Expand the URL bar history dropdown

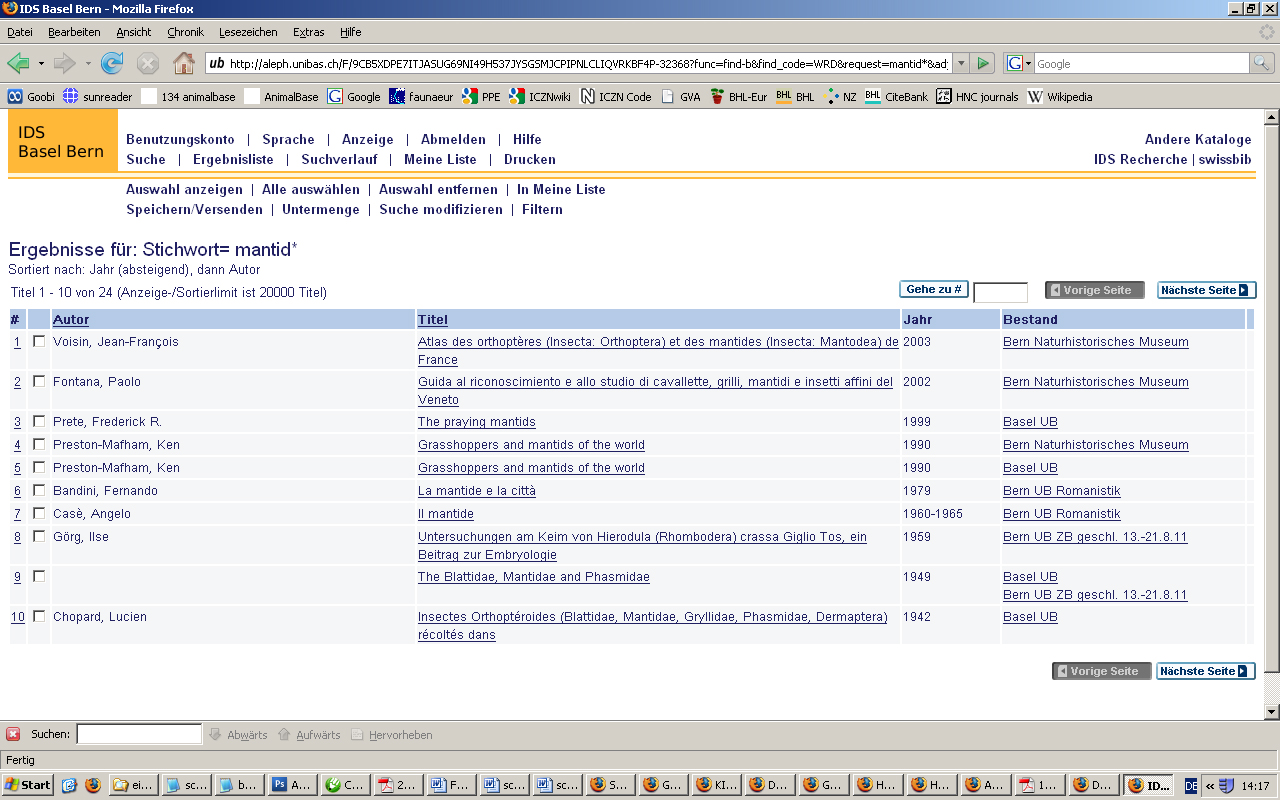point(961,63)
